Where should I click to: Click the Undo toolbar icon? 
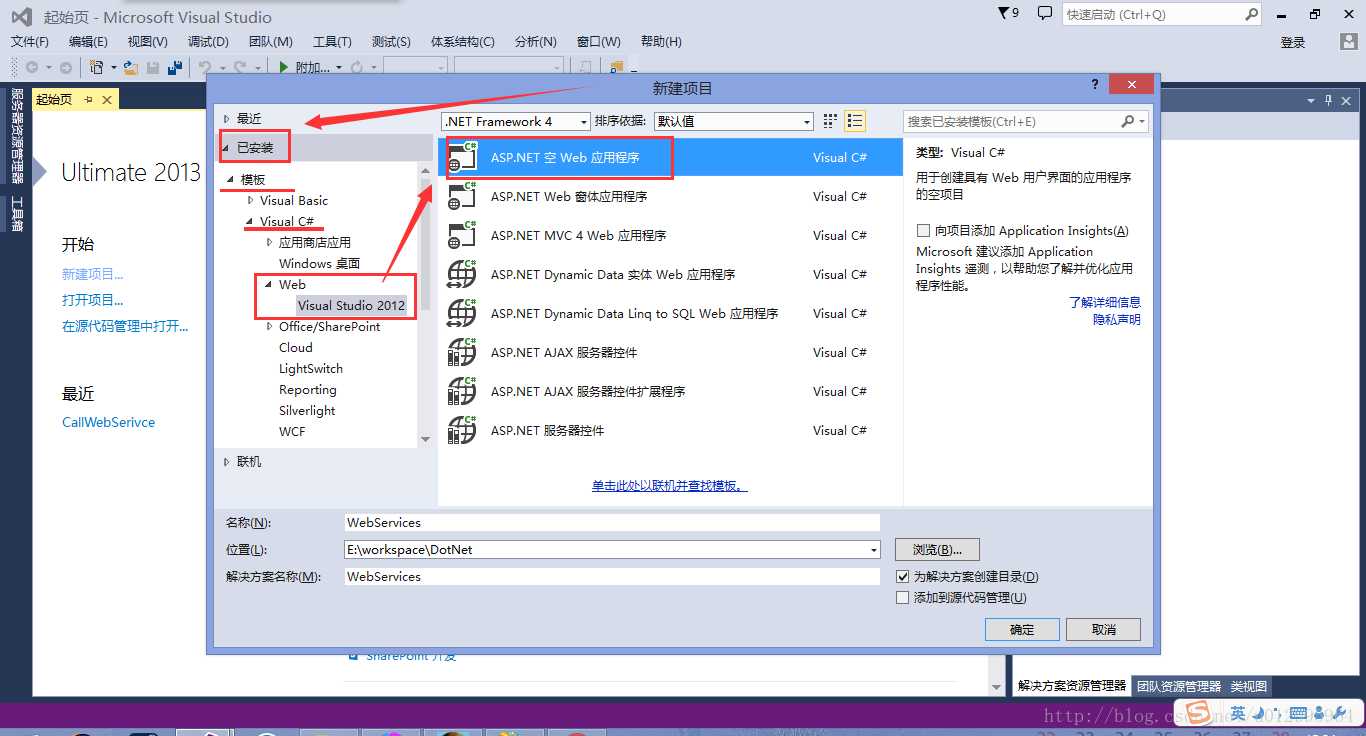205,67
